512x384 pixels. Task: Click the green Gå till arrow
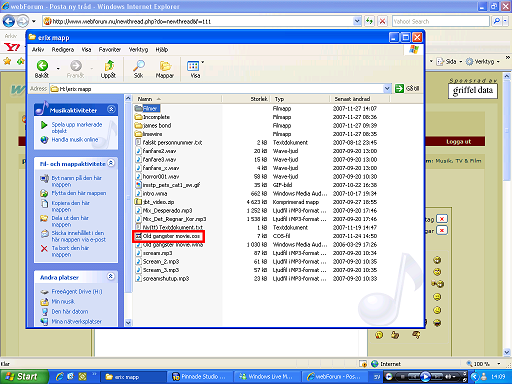coord(399,89)
